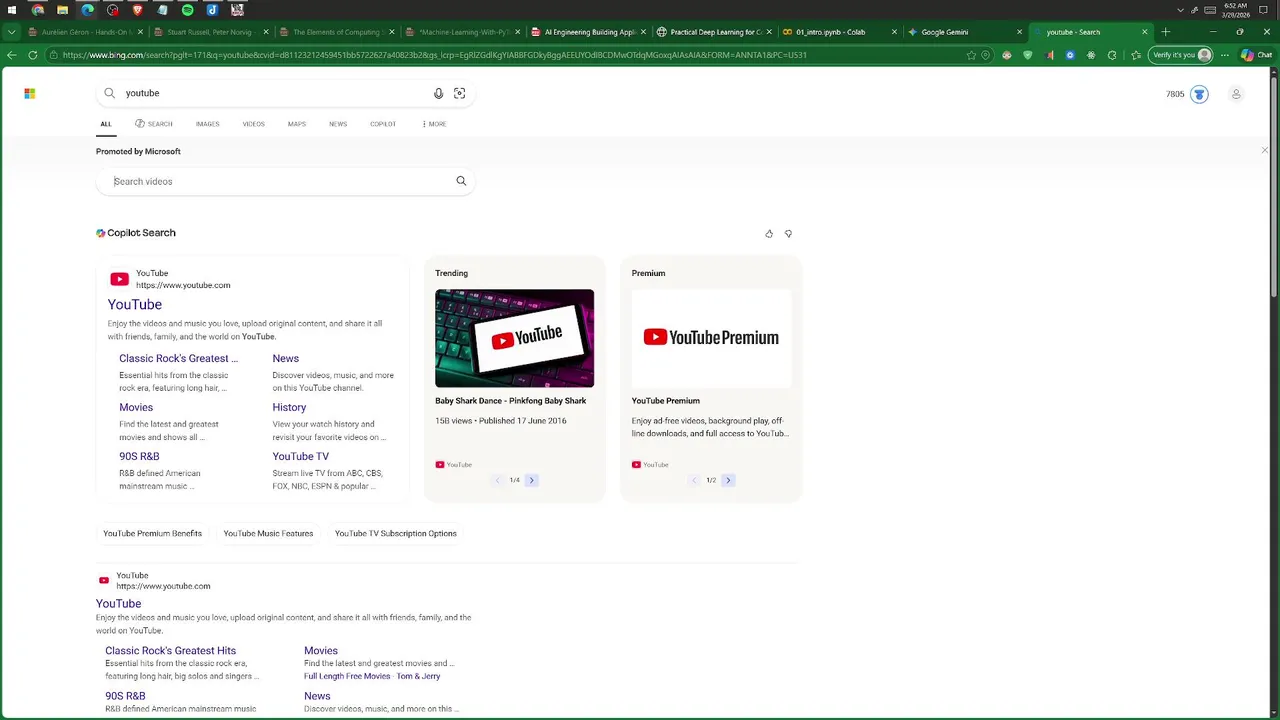Click YouTube TV Subscription Options chip
Screen dimensions: 1280x720
point(395,533)
